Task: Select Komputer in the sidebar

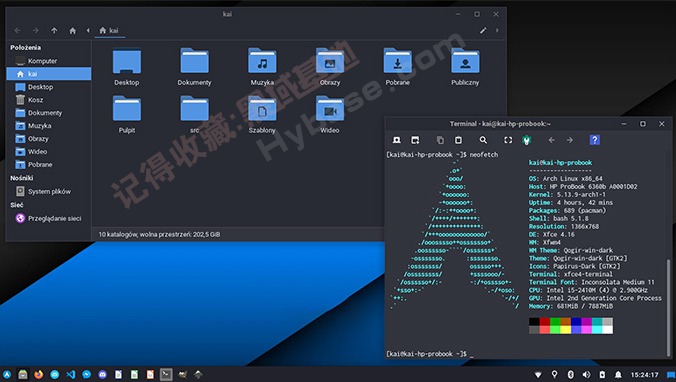Action: pos(49,61)
